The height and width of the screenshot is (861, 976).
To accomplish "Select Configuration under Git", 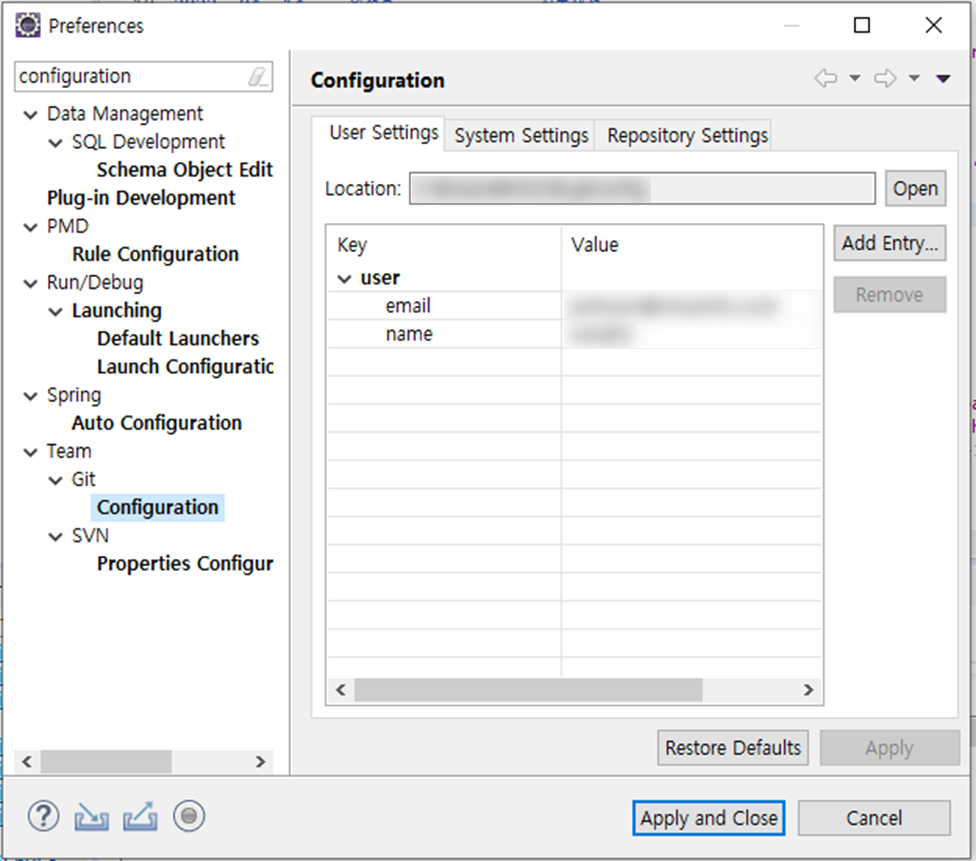I will point(157,507).
